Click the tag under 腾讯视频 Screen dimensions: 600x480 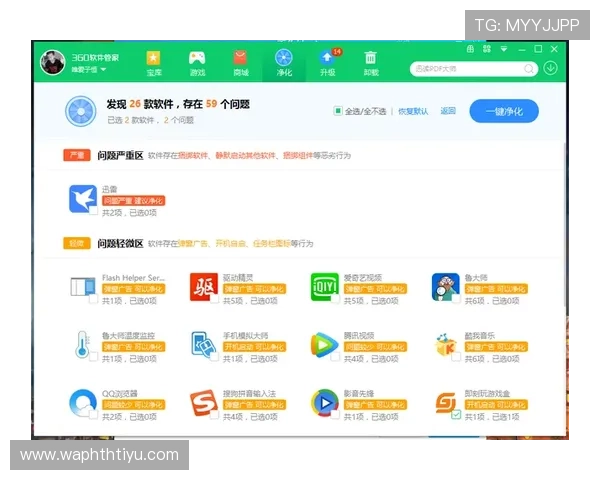tap(375, 347)
